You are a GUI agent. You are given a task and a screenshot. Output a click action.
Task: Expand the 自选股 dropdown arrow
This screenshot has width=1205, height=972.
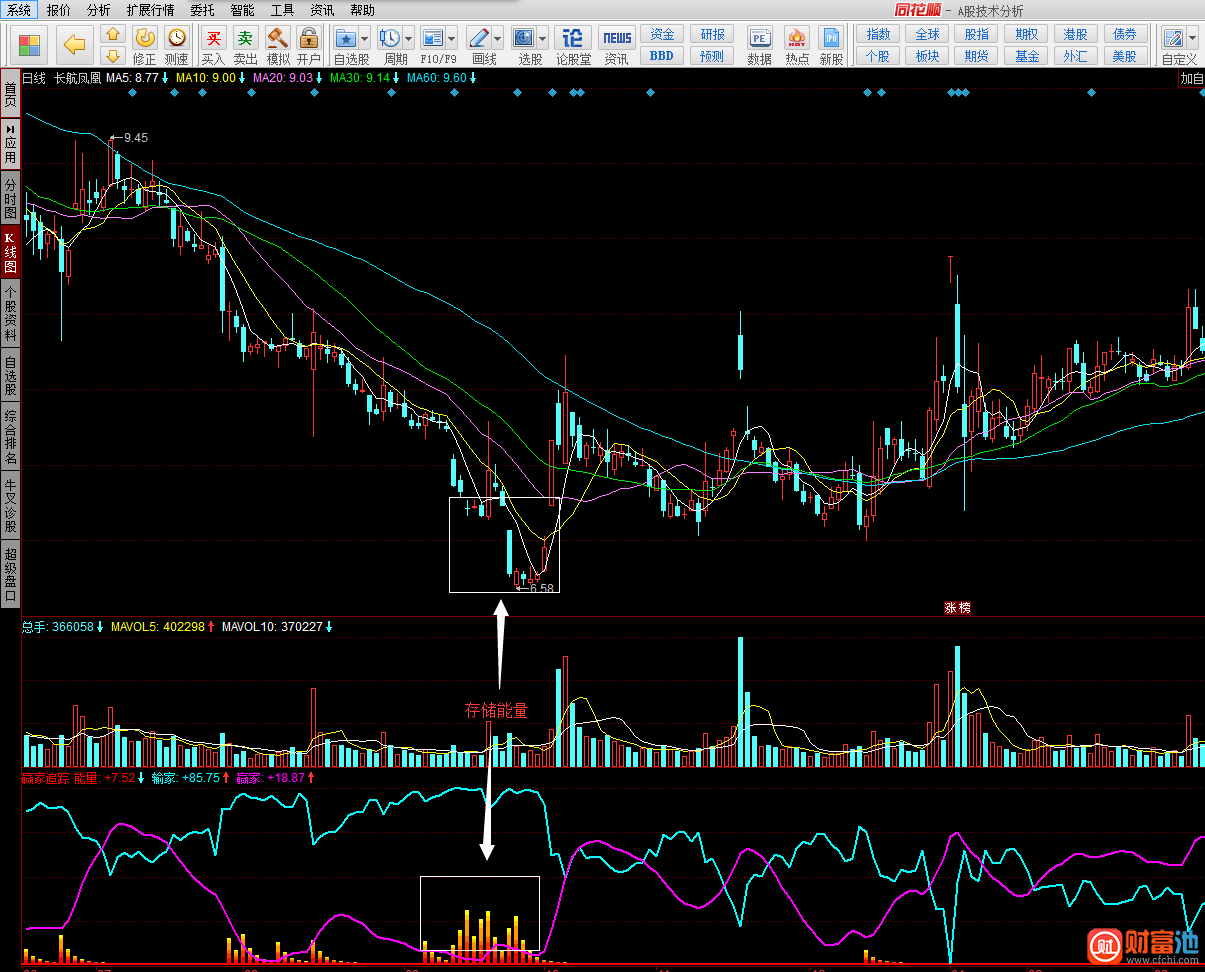click(364, 39)
